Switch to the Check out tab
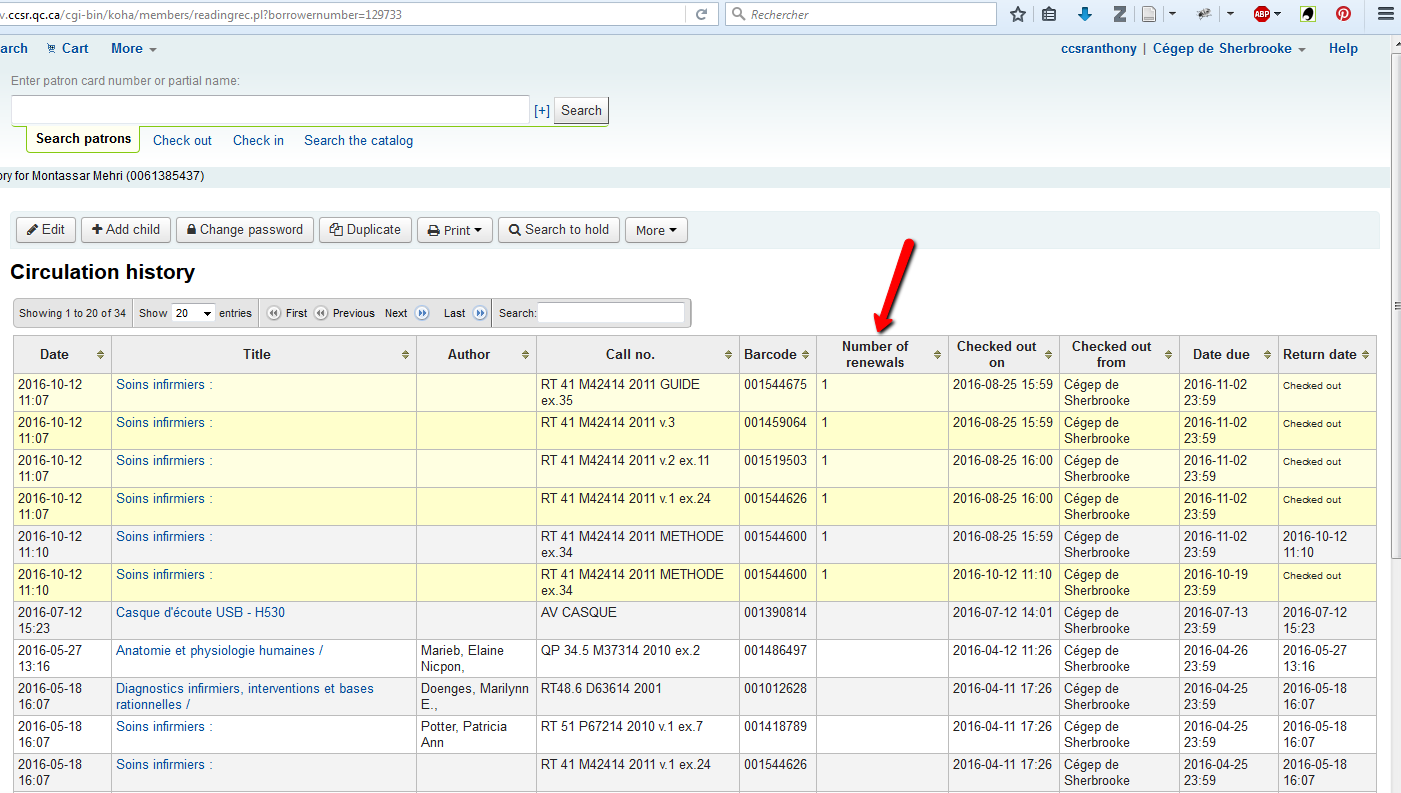This screenshot has height=793, width=1401. pos(182,140)
